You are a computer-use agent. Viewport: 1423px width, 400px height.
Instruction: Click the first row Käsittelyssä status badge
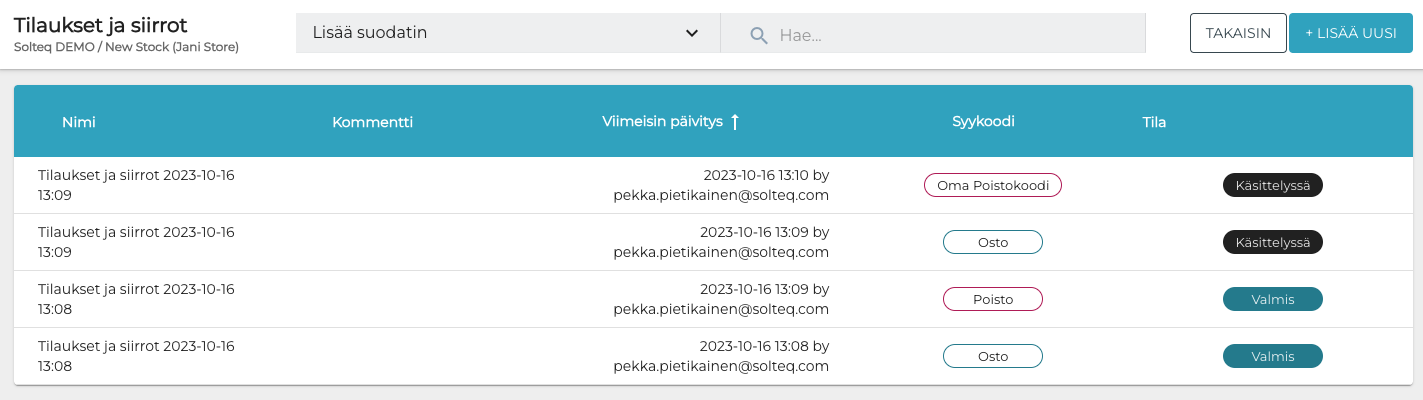click(x=1272, y=185)
